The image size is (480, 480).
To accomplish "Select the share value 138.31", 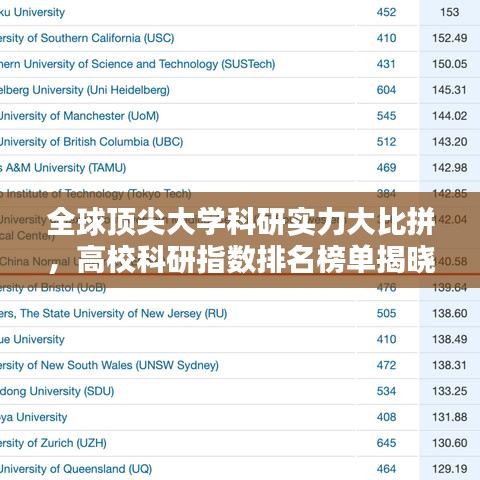I will [x=450, y=365].
